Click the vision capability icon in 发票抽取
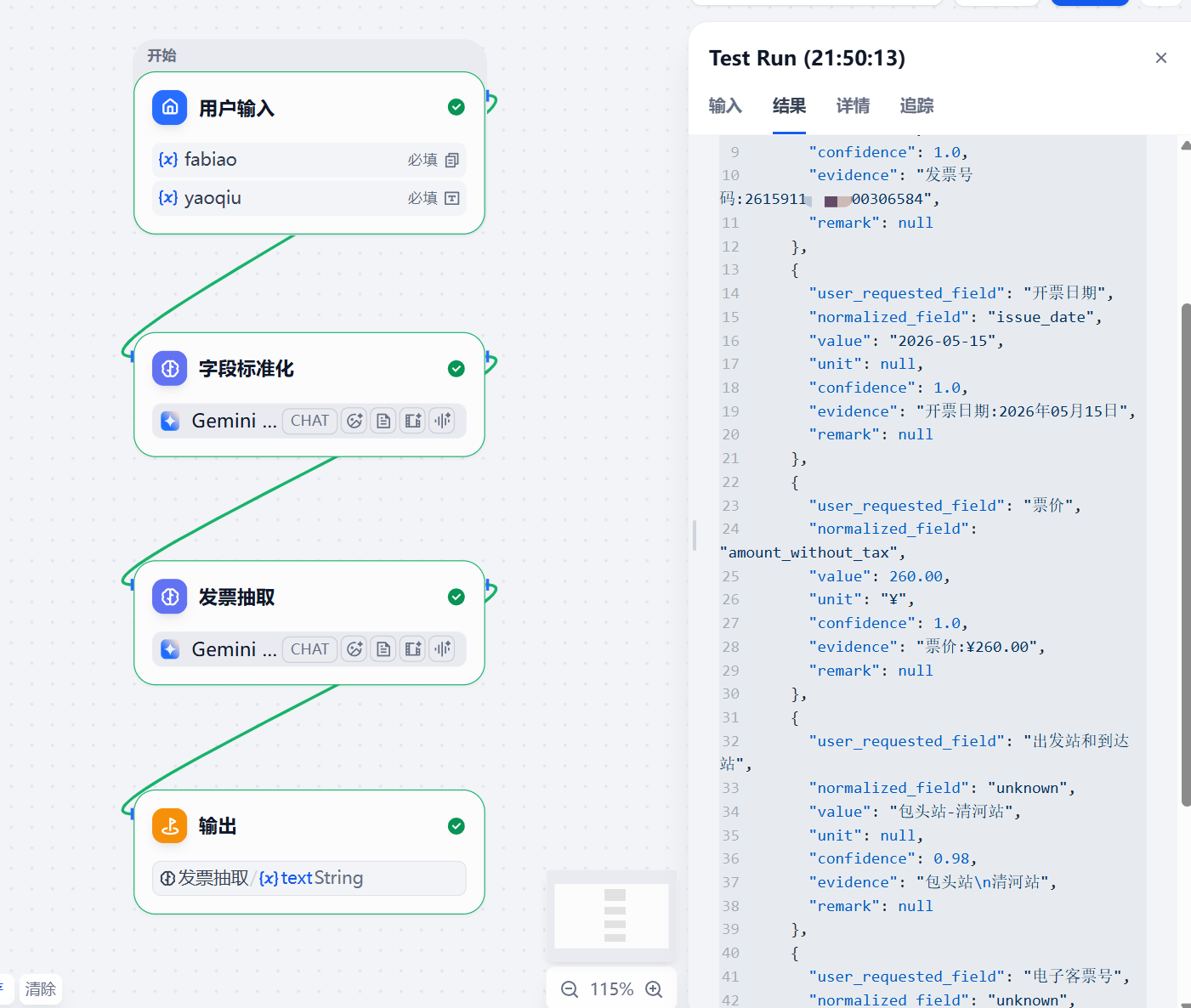Viewport: 1191px width, 1008px height. click(354, 649)
